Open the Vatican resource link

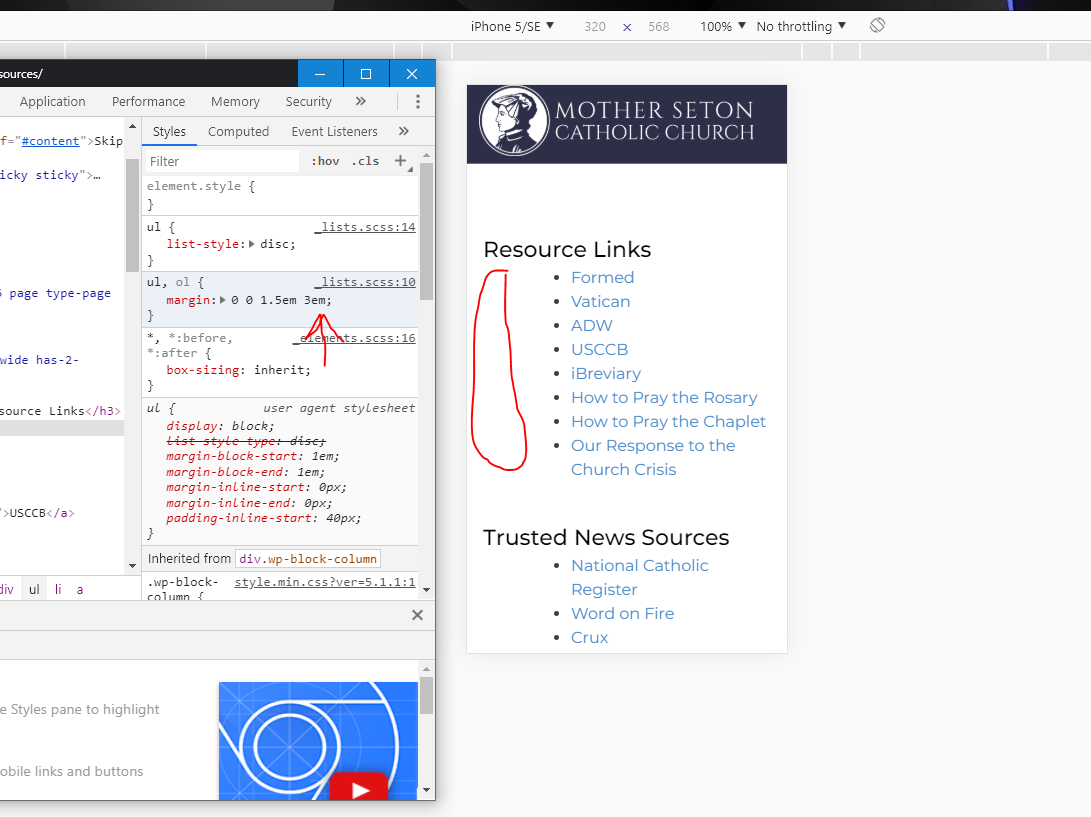600,301
